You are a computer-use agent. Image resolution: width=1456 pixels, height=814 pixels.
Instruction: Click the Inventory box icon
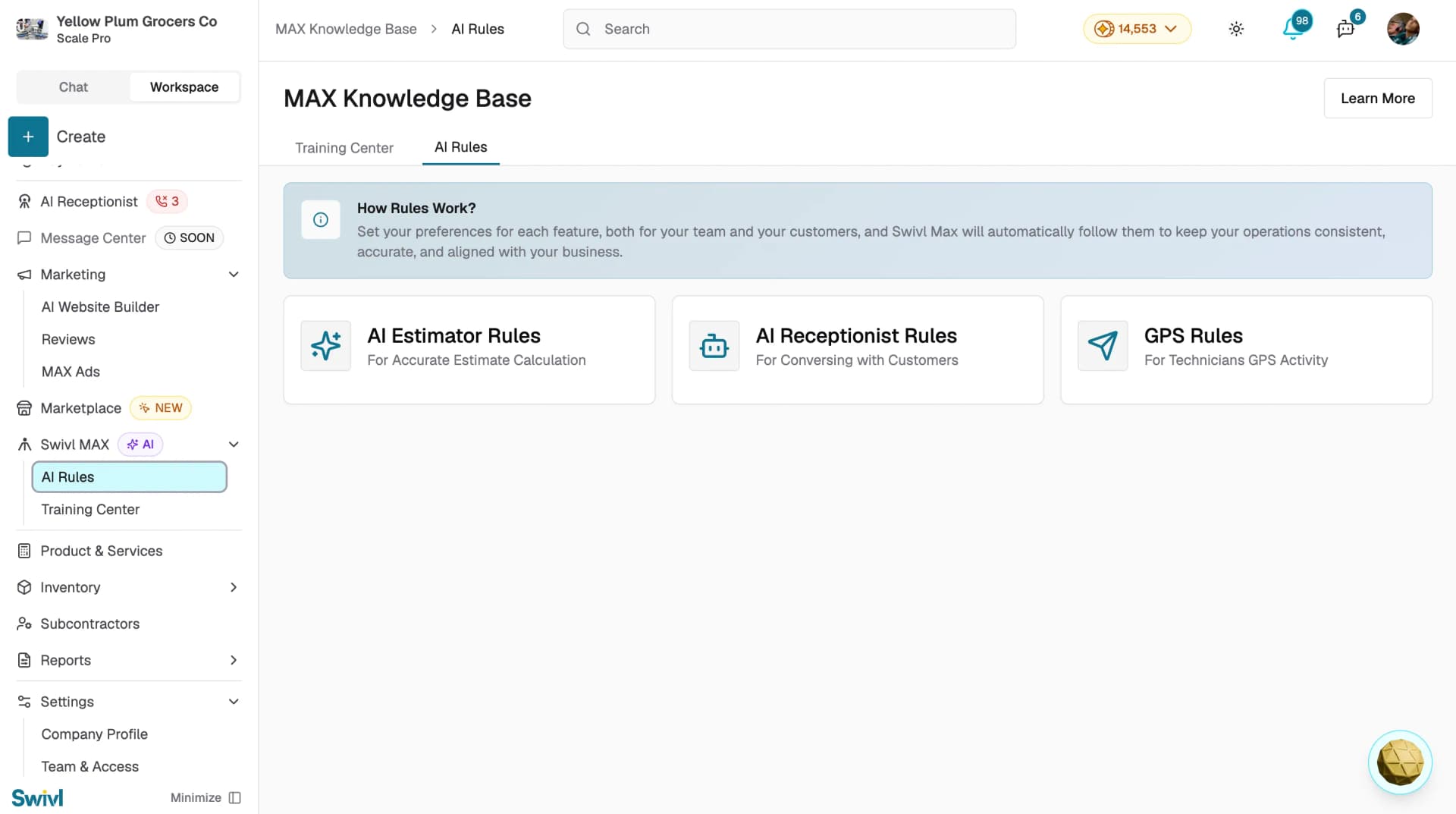(x=24, y=587)
